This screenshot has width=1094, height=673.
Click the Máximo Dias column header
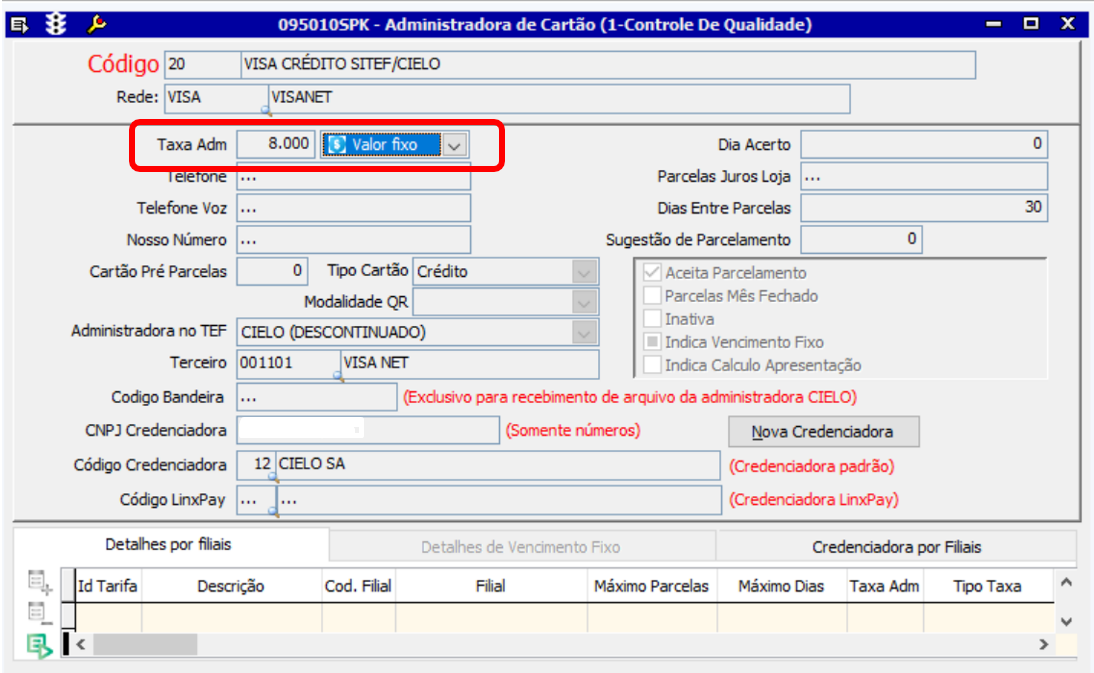pyautogui.click(x=781, y=587)
